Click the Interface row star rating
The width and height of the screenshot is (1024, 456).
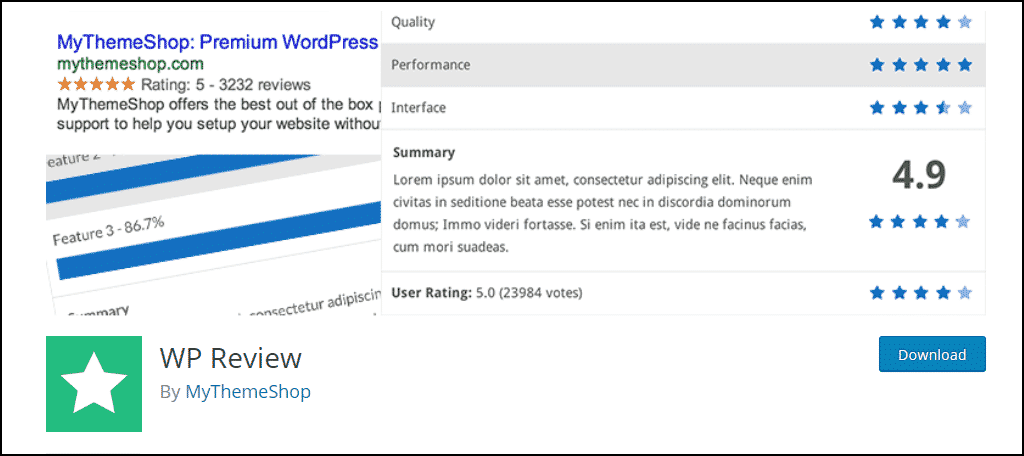pyautogui.click(x=921, y=107)
